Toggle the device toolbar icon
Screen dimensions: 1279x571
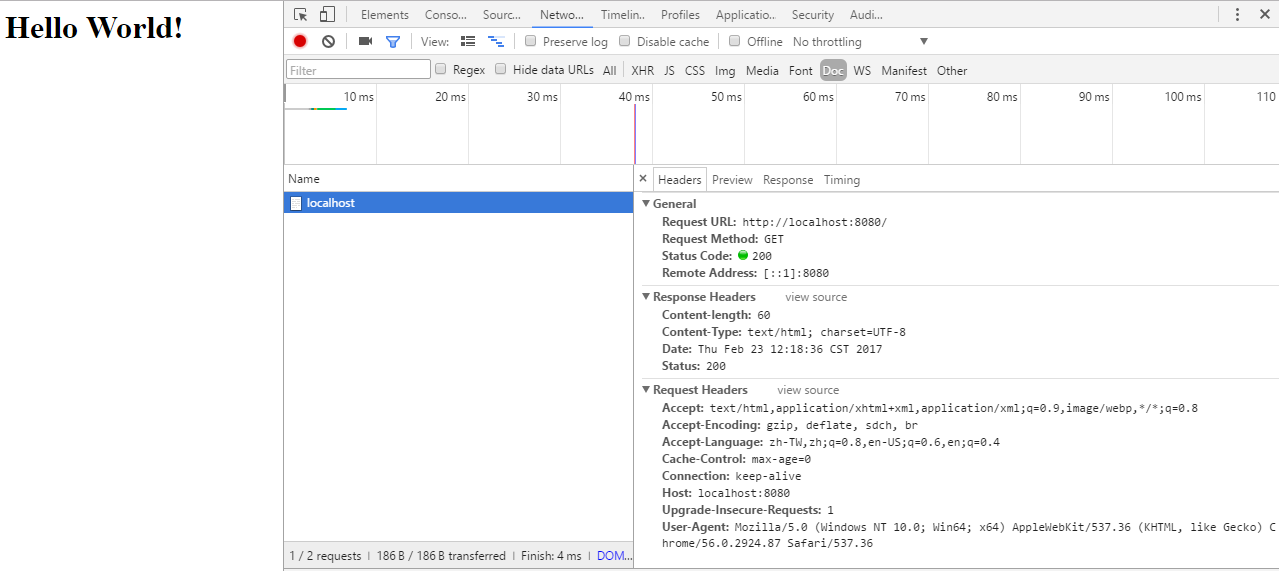[327, 15]
